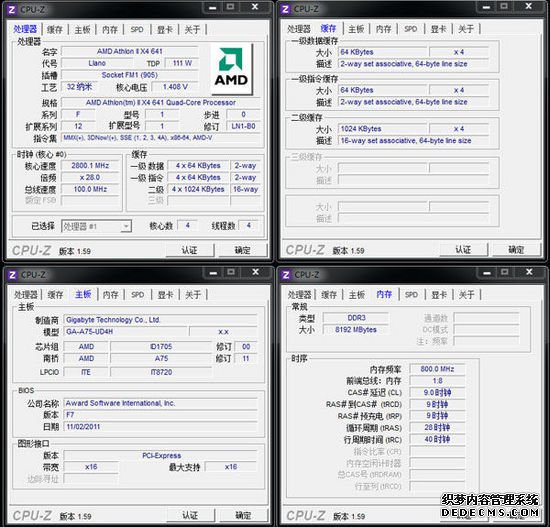Click 确定 button in cache window
The height and width of the screenshot is (527, 550).
coord(516,249)
